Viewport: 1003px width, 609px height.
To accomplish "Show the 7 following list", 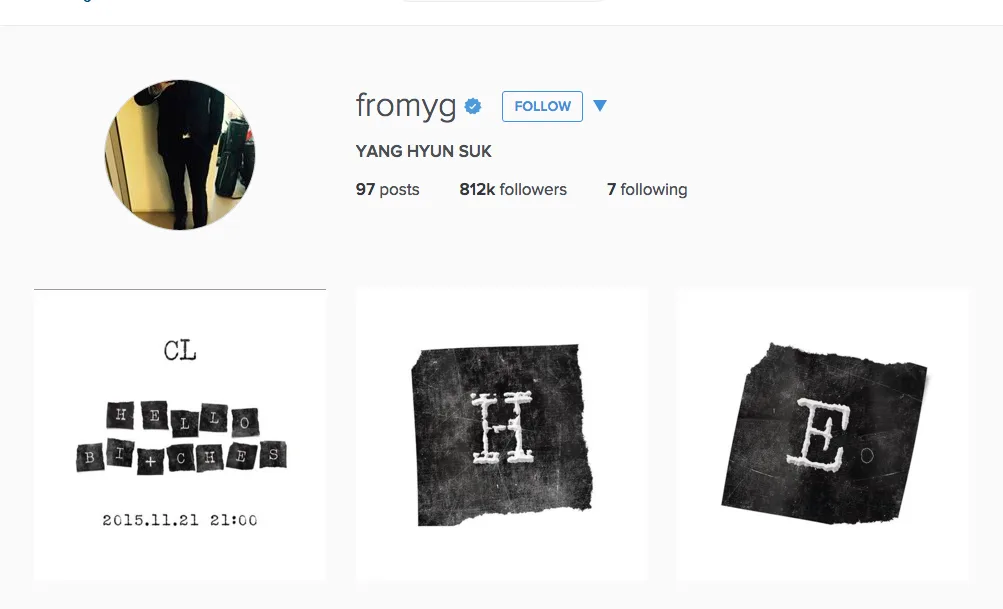I will [647, 189].
